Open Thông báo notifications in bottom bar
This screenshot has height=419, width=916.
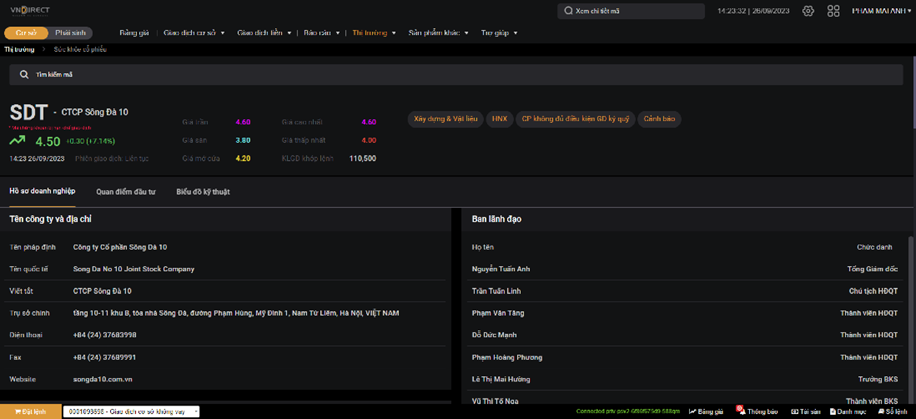[758, 411]
